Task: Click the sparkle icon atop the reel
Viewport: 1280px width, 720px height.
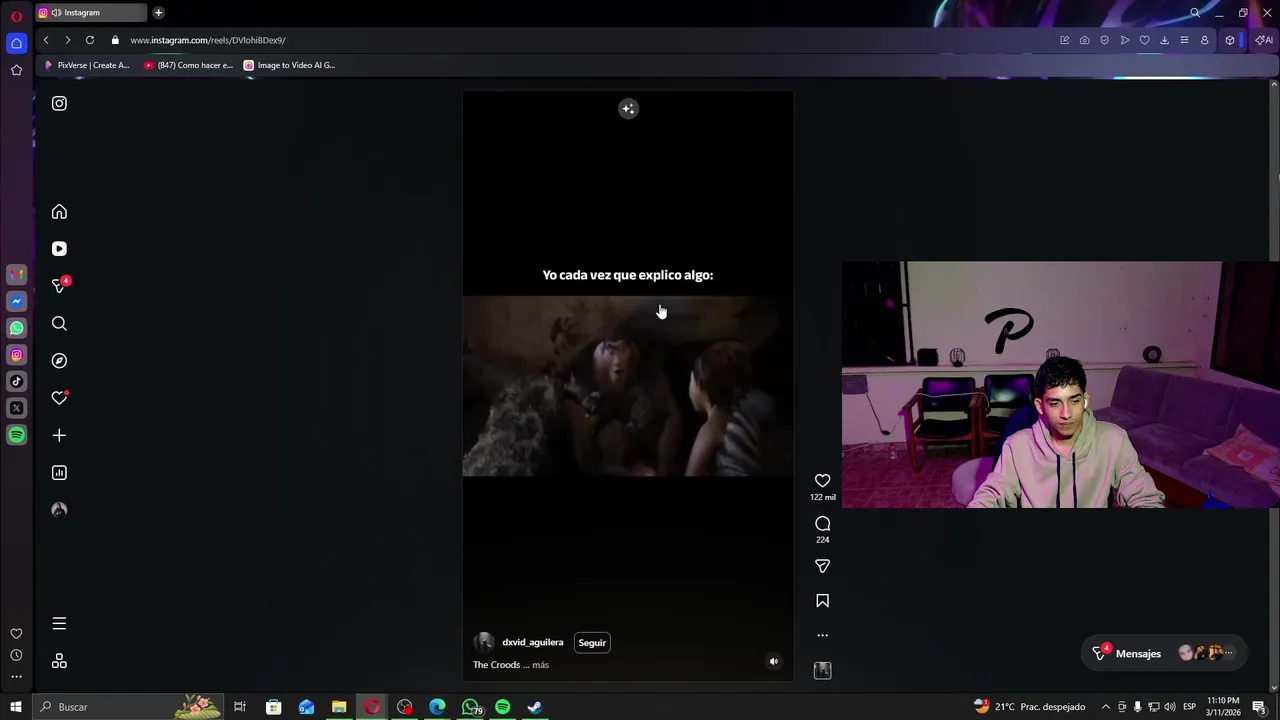Action: click(628, 109)
